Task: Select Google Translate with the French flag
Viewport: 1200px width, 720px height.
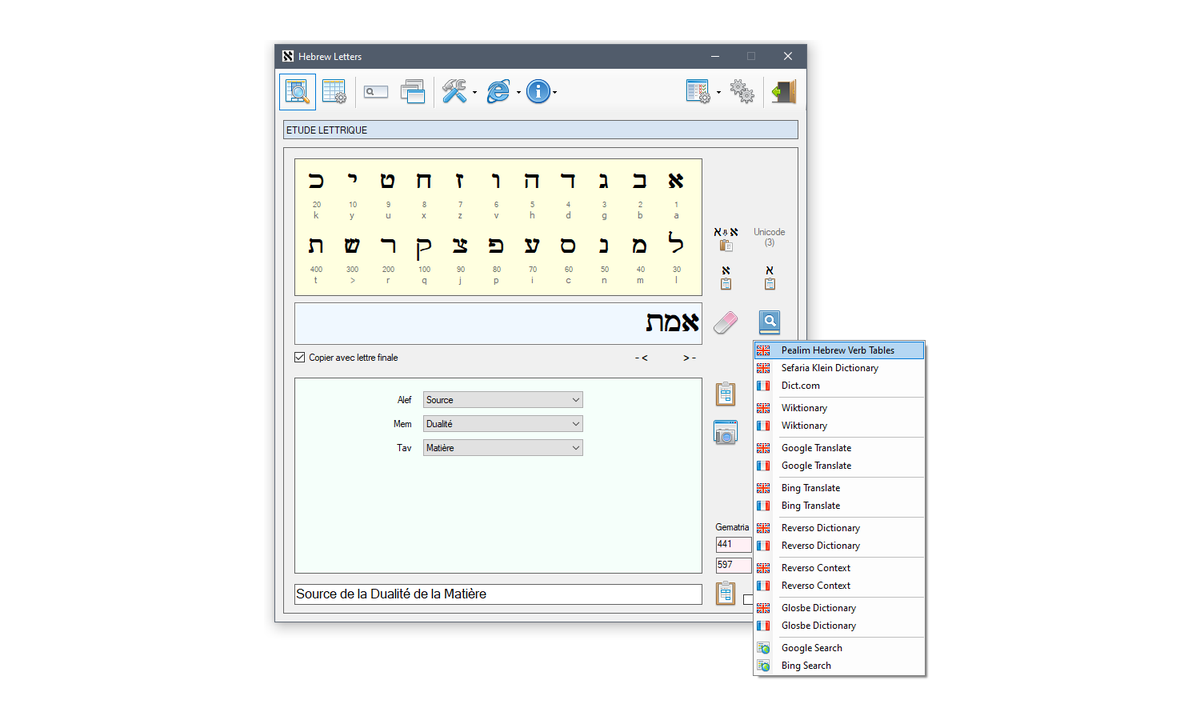Action: (839, 466)
